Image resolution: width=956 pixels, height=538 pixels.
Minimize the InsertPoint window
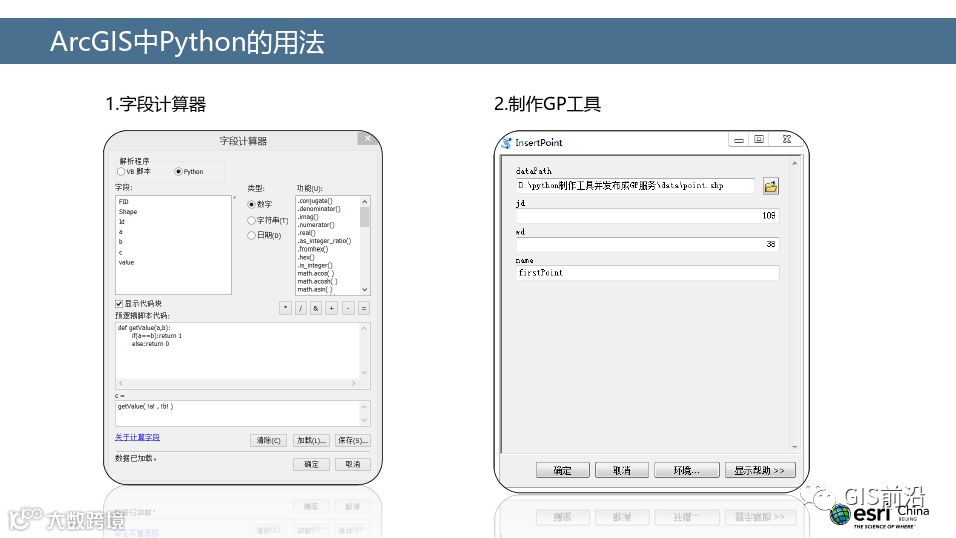[739, 140]
